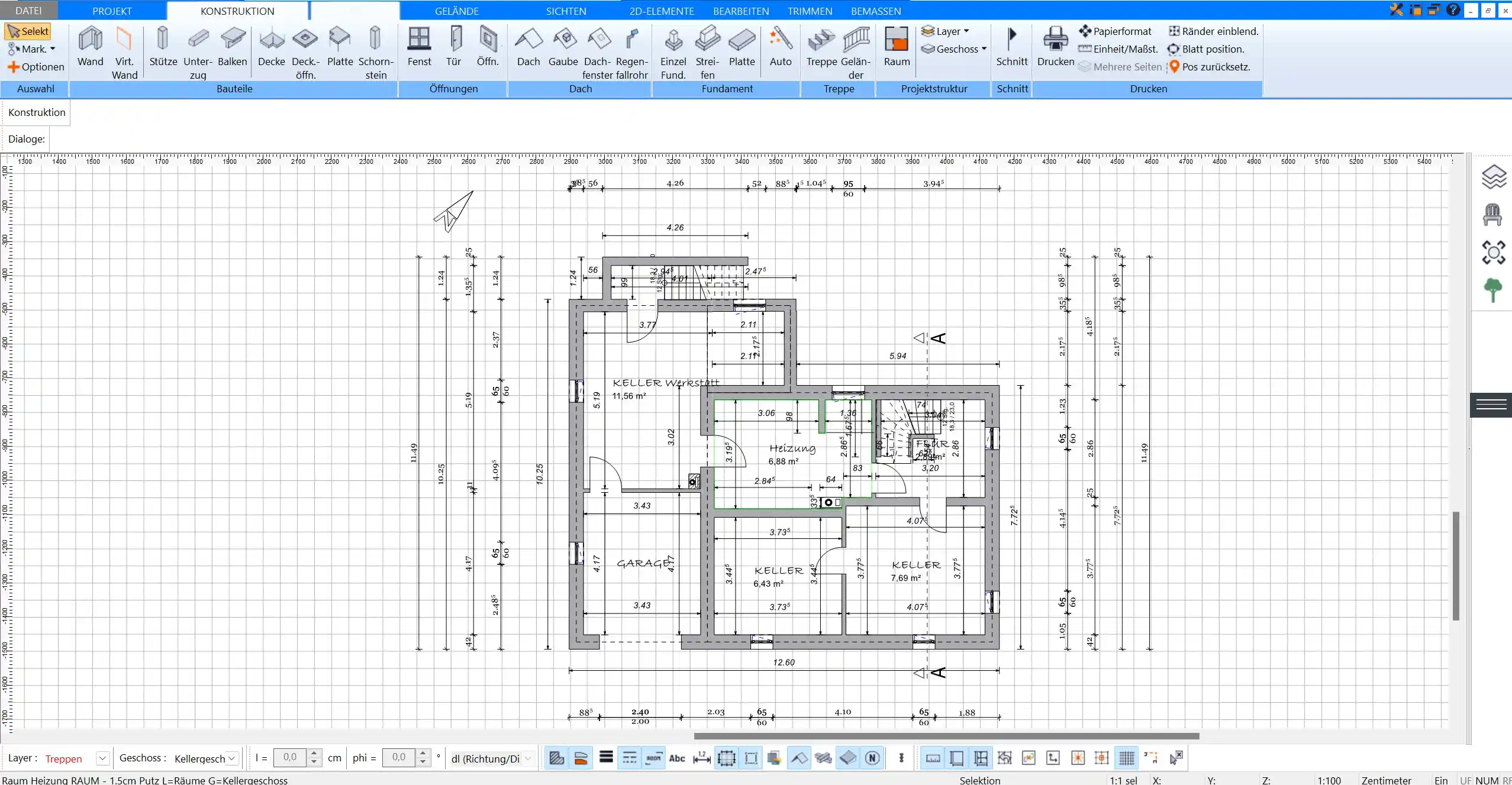Image resolution: width=1512 pixels, height=785 pixels.
Task: Toggle the north arrow (N) display
Action: pyautogui.click(x=872, y=758)
